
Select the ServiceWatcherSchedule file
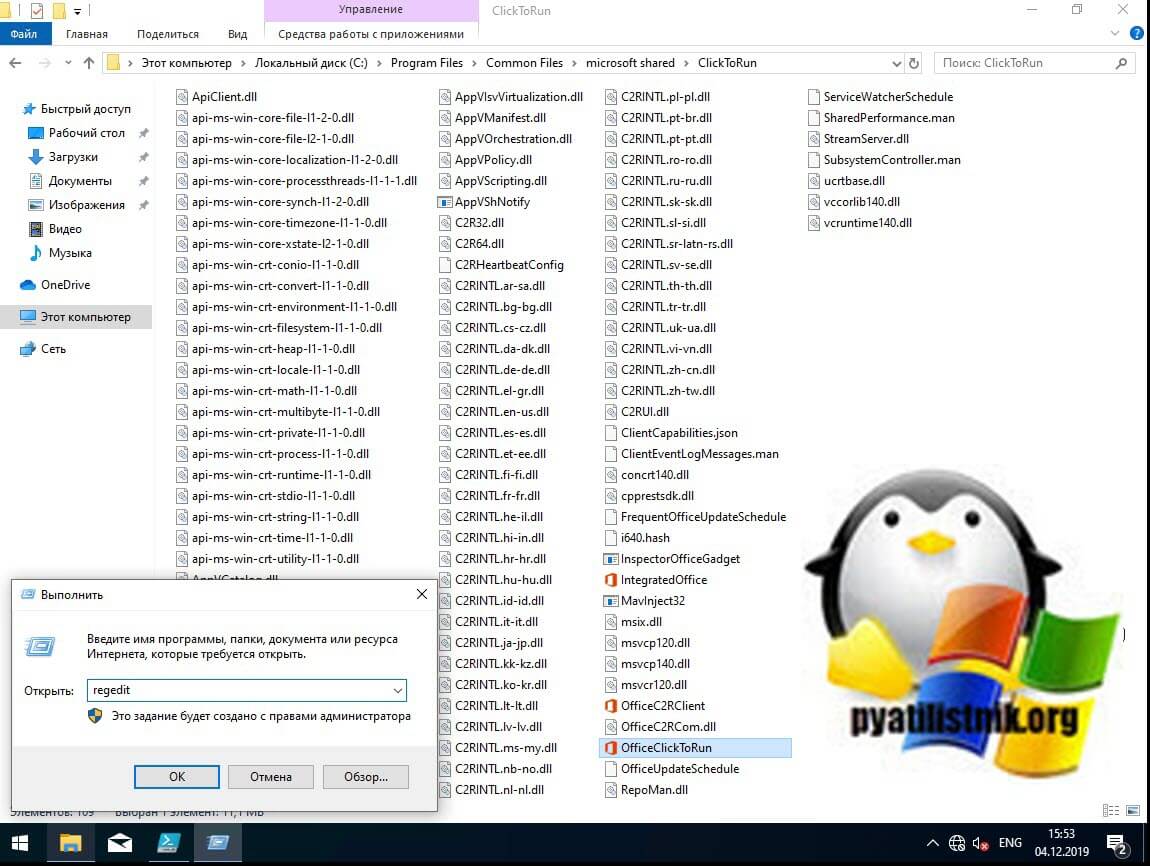coord(880,97)
